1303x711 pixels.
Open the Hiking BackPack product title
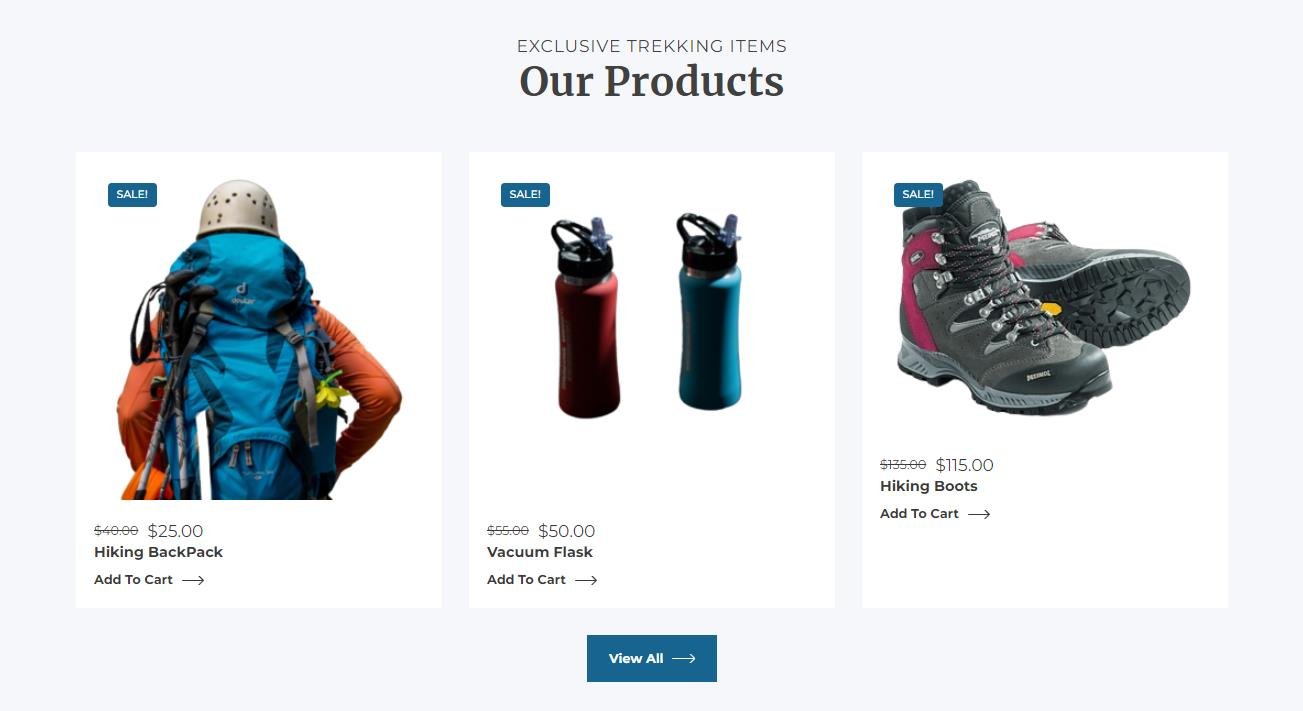tap(158, 552)
